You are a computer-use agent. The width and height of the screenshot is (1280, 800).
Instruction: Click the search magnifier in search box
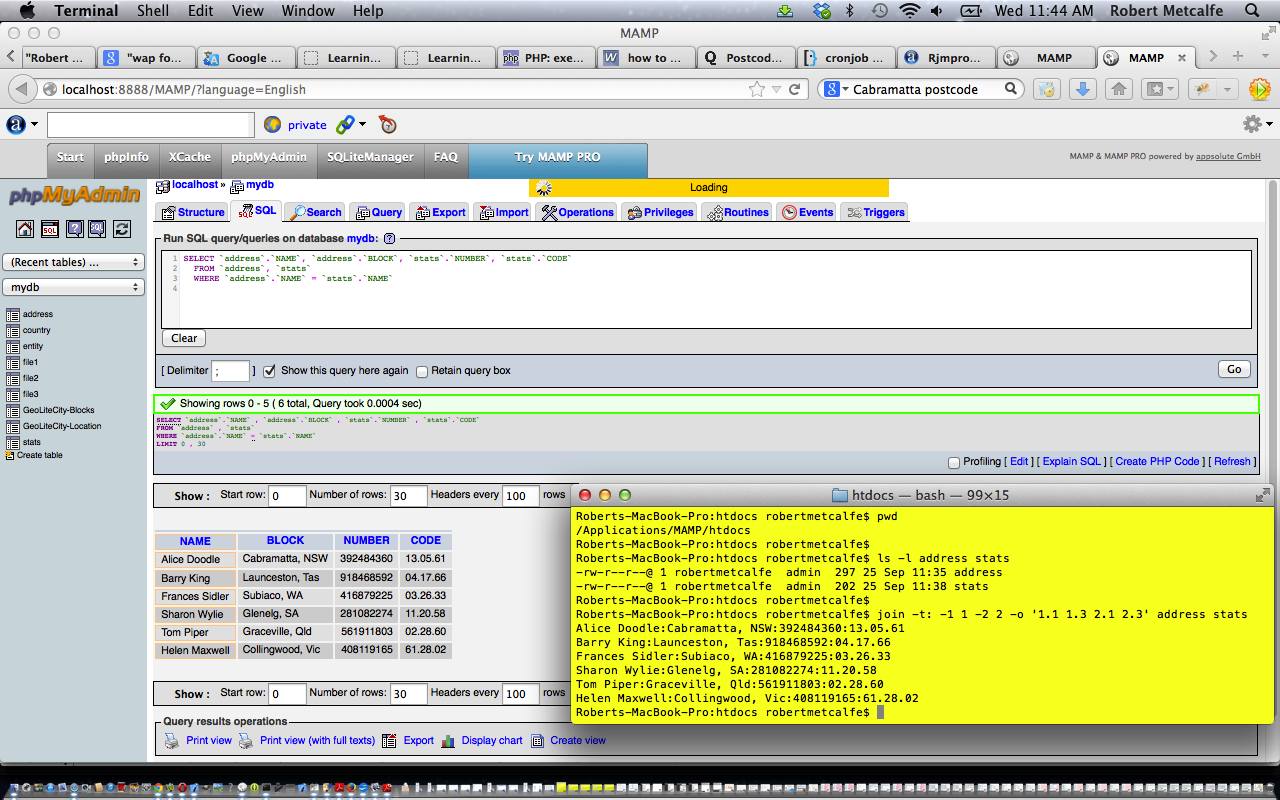pos(1011,89)
